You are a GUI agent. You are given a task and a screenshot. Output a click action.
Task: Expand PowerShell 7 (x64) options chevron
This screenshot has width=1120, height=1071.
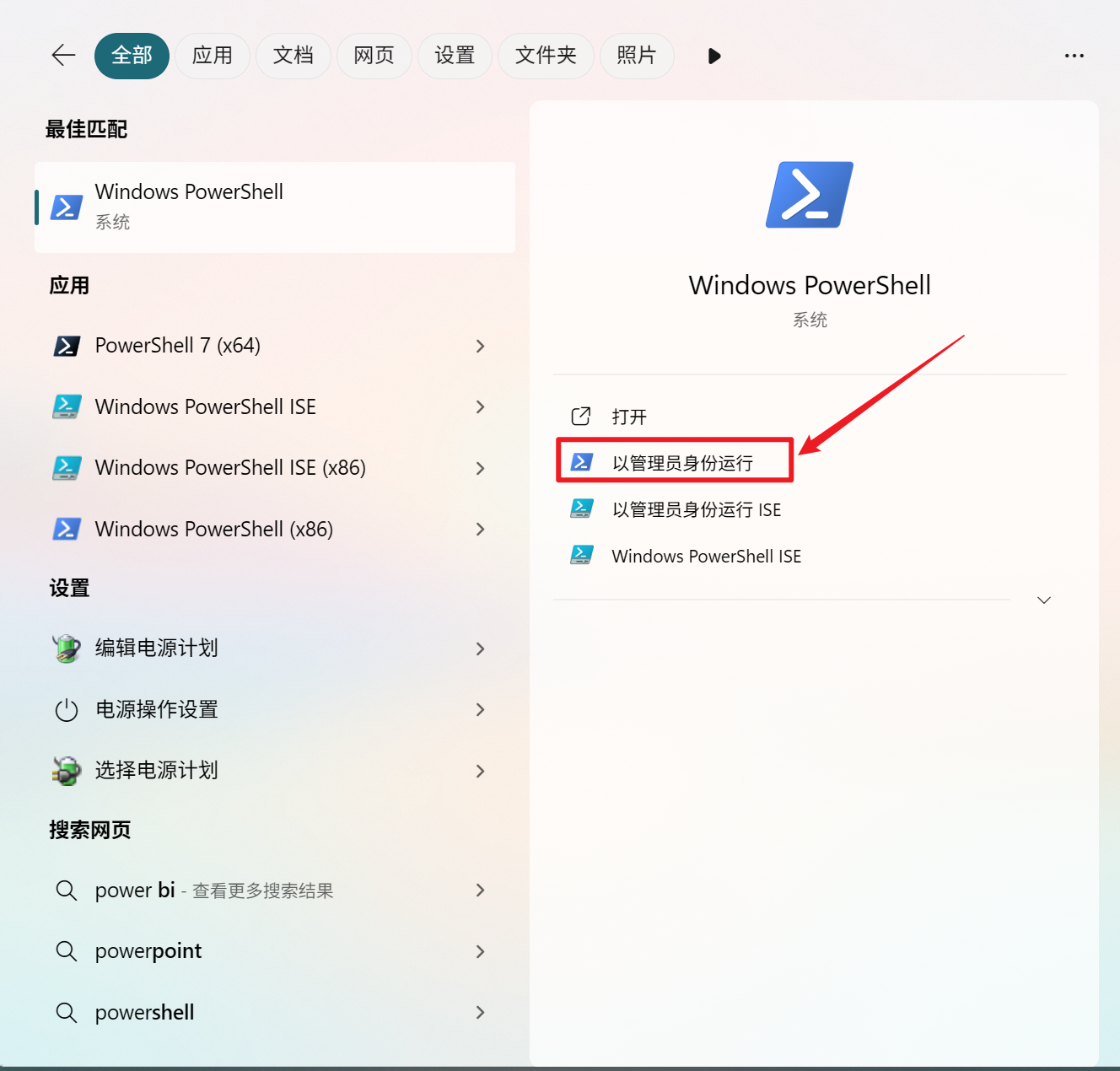click(x=480, y=346)
